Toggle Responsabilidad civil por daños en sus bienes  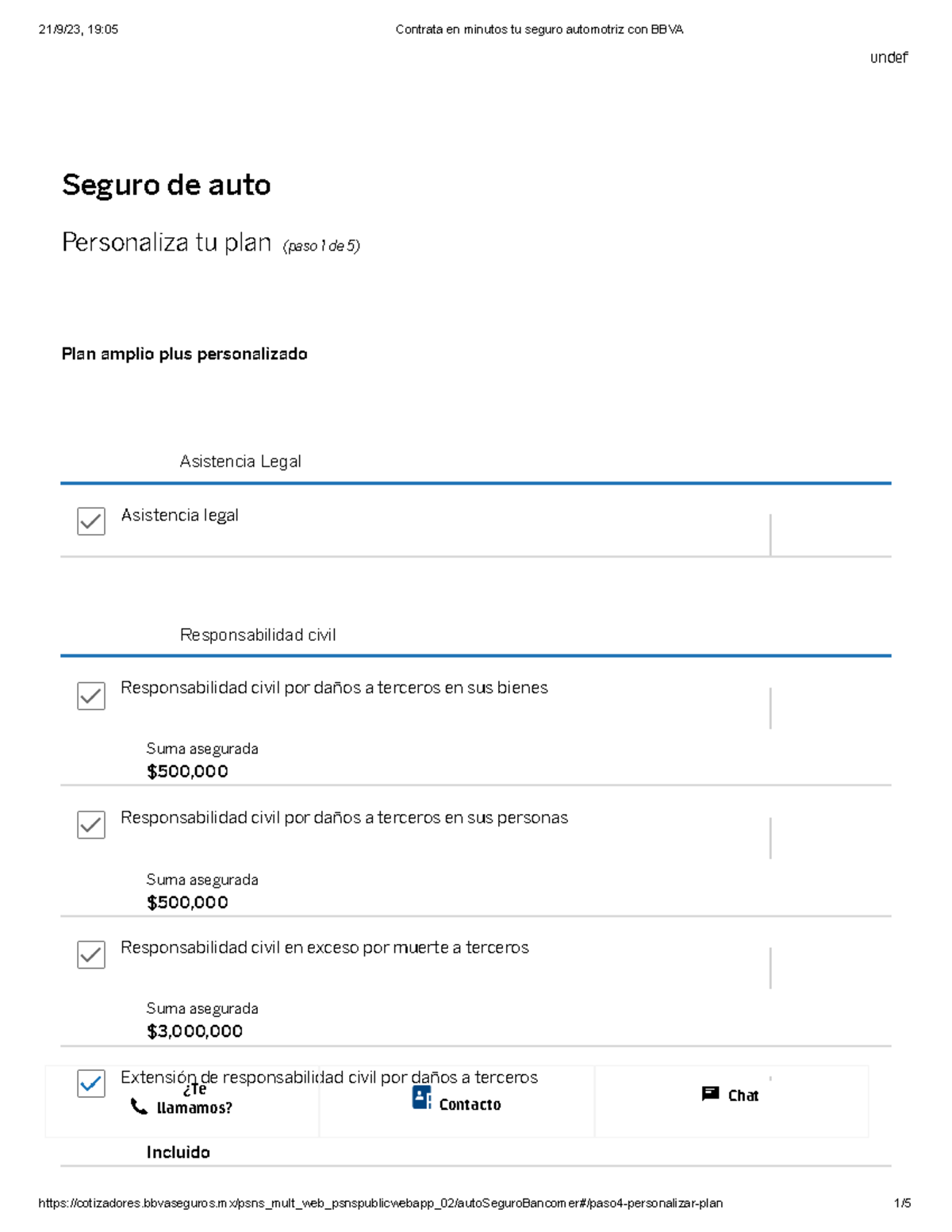[x=90, y=697]
